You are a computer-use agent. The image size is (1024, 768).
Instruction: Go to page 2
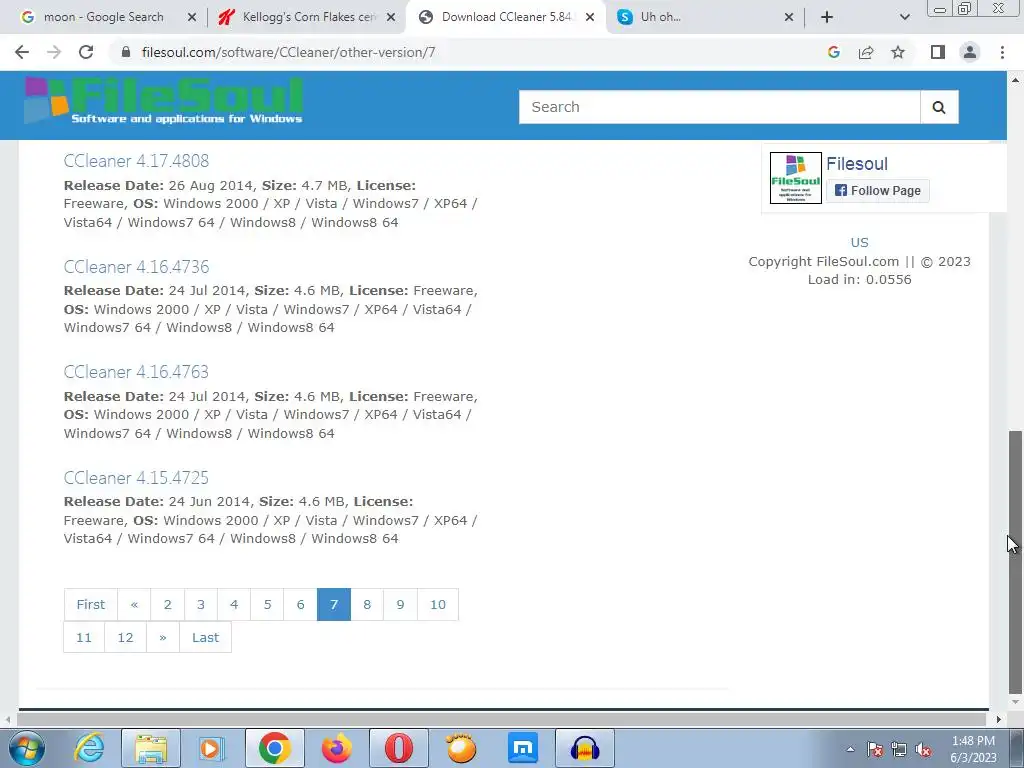[167, 605]
